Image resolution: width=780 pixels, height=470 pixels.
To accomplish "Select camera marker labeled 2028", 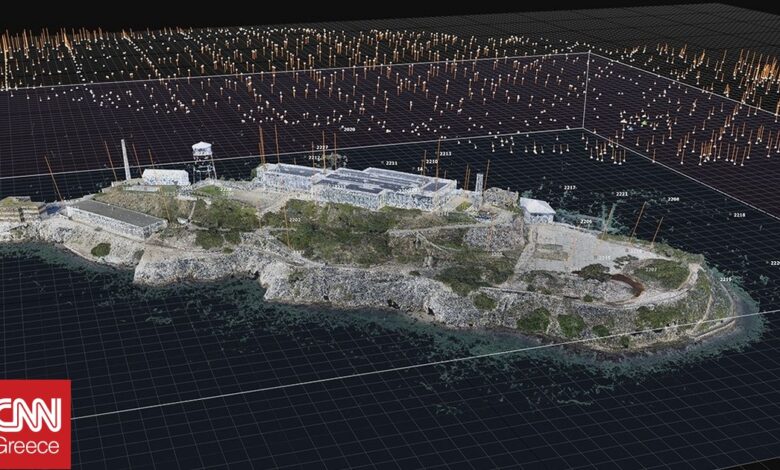I will 348,129.
